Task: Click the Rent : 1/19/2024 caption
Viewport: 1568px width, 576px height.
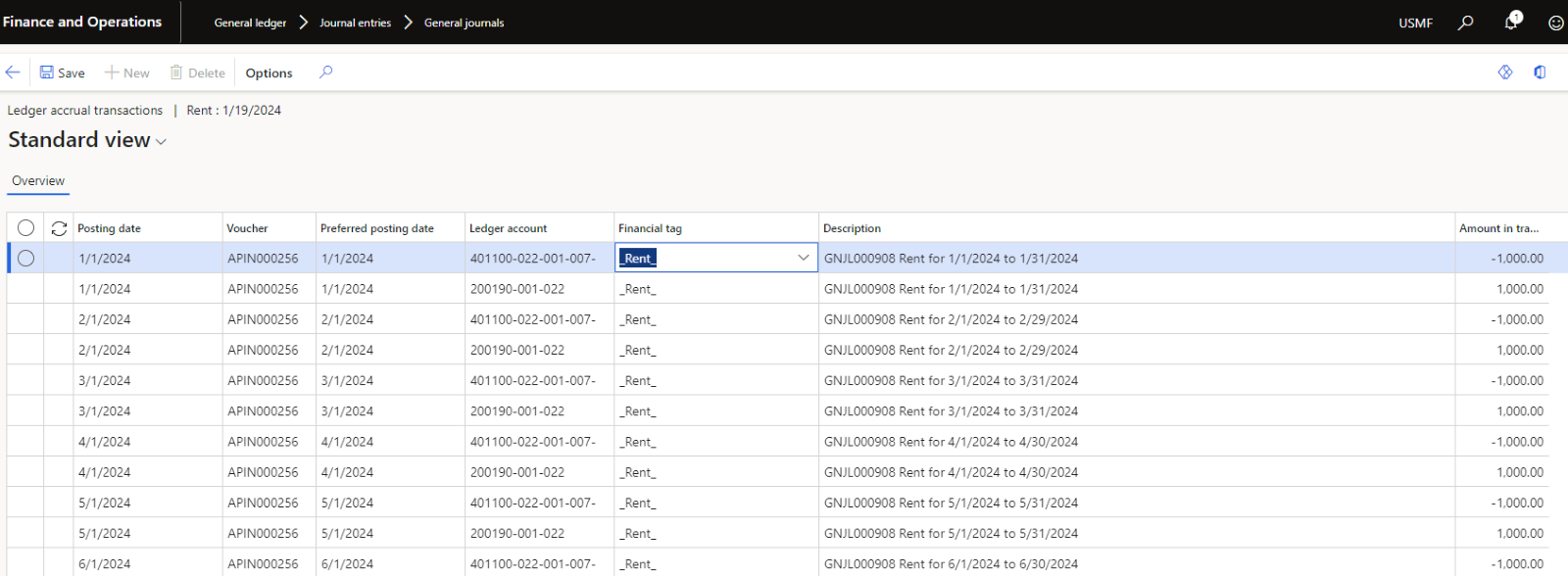Action: [233, 111]
